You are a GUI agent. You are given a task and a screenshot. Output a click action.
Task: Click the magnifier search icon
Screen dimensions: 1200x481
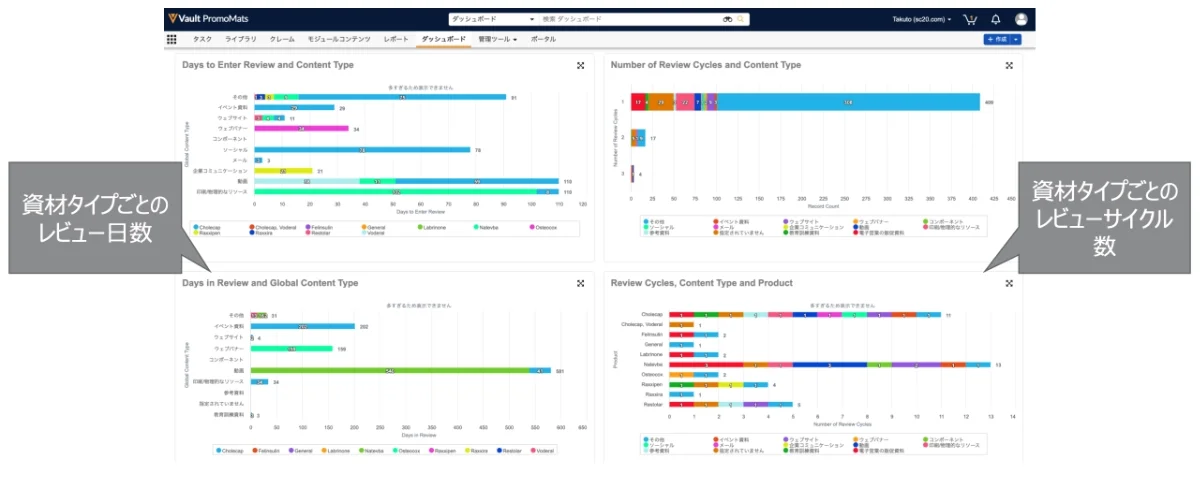coord(742,19)
